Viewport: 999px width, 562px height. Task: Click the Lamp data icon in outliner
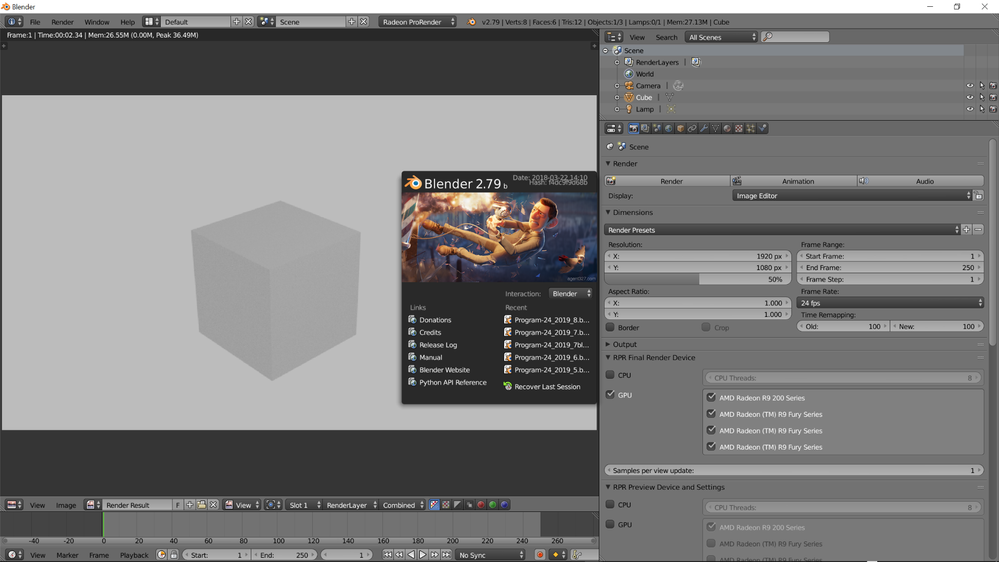click(671, 109)
